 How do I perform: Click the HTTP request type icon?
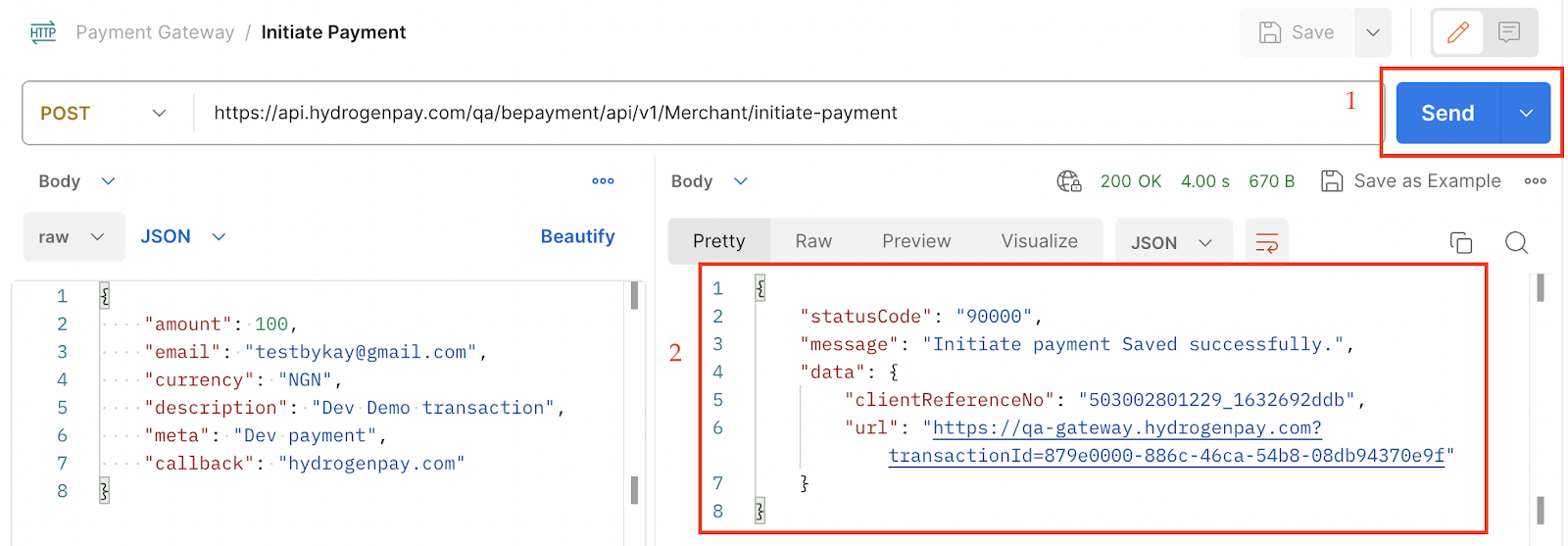[x=43, y=32]
